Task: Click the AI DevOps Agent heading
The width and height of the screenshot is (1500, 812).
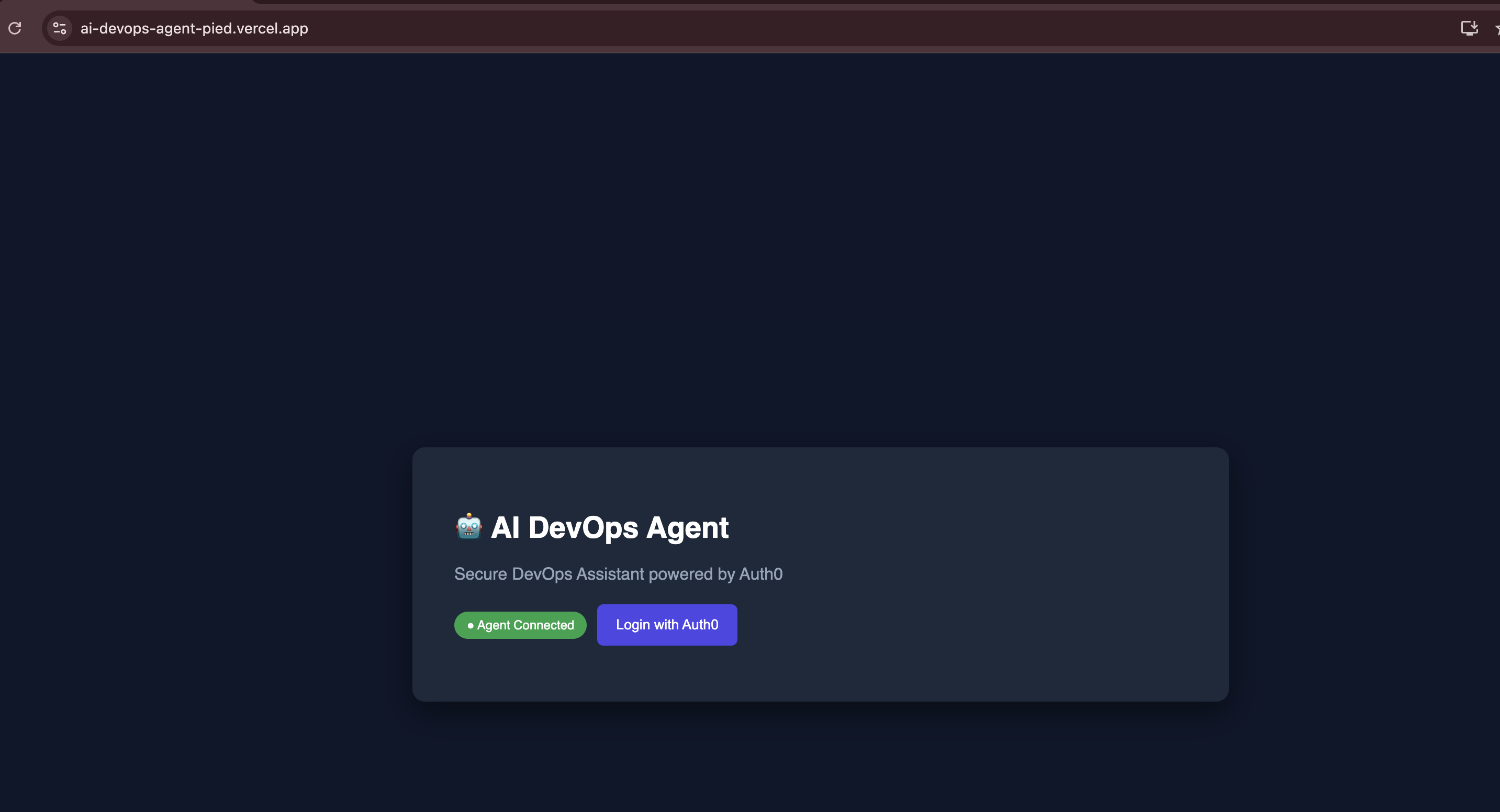Action: pos(609,527)
